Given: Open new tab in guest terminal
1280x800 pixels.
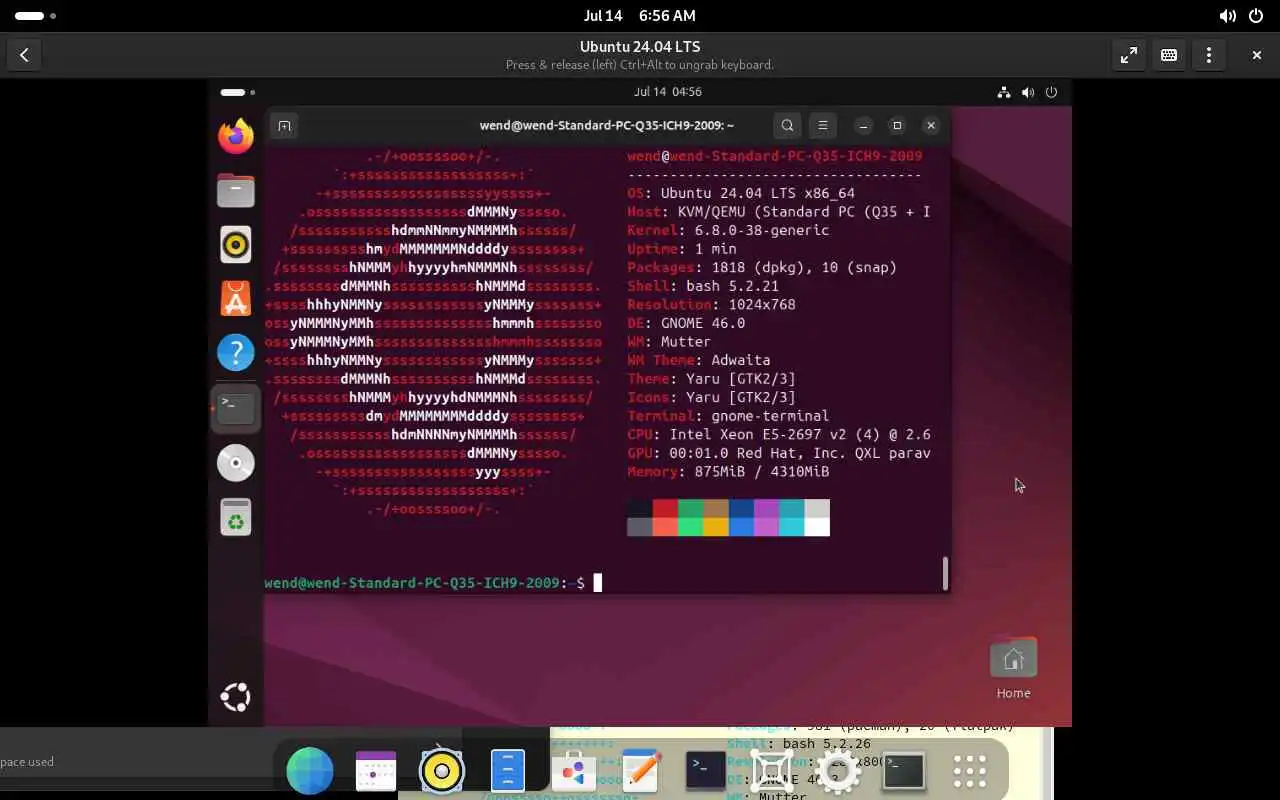Looking at the screenshot, I should [x=284, y=126].
